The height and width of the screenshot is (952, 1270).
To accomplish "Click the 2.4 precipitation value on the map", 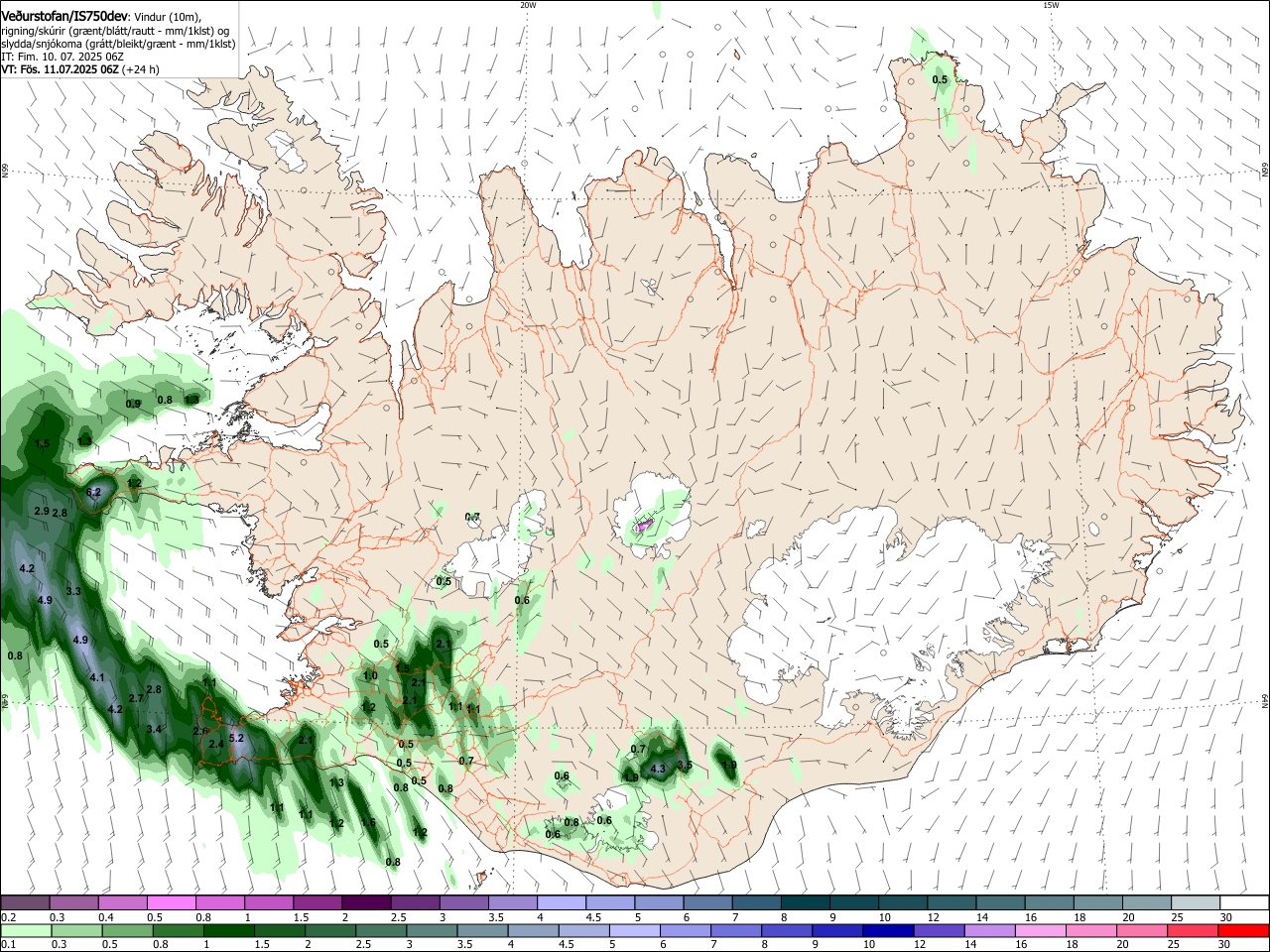I will point(215,744).
